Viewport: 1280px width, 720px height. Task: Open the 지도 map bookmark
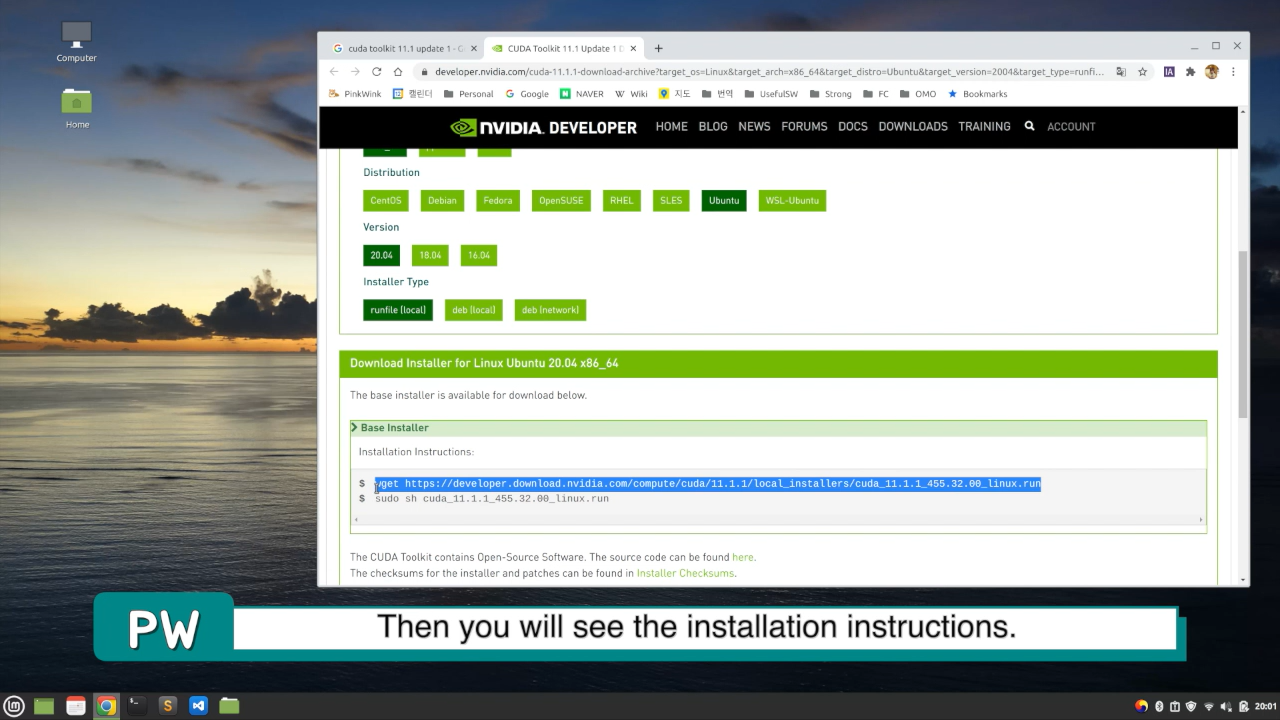click(675, 94)
